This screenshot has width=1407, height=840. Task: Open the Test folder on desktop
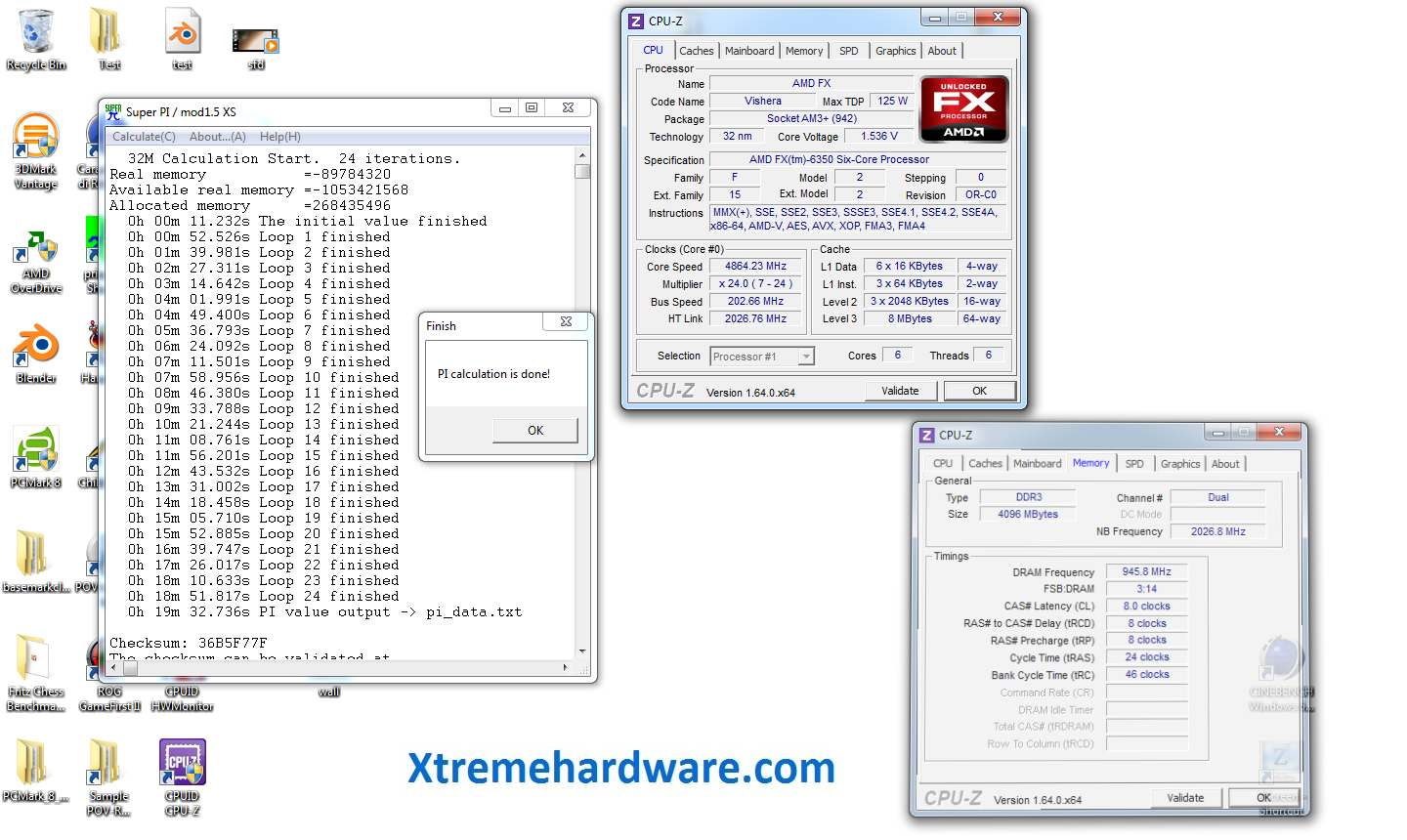(x=108, y=39)
